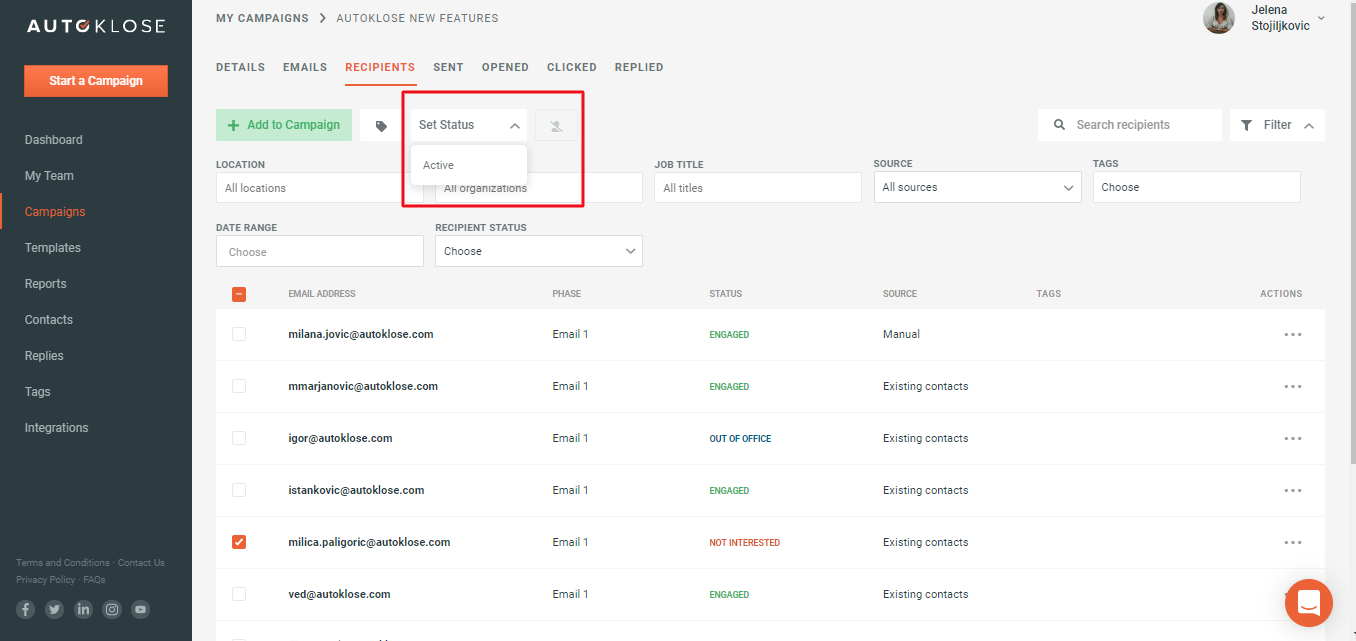
Task: Switch to the Details tab
Action: pyautogui.click(x=240, y=67)
